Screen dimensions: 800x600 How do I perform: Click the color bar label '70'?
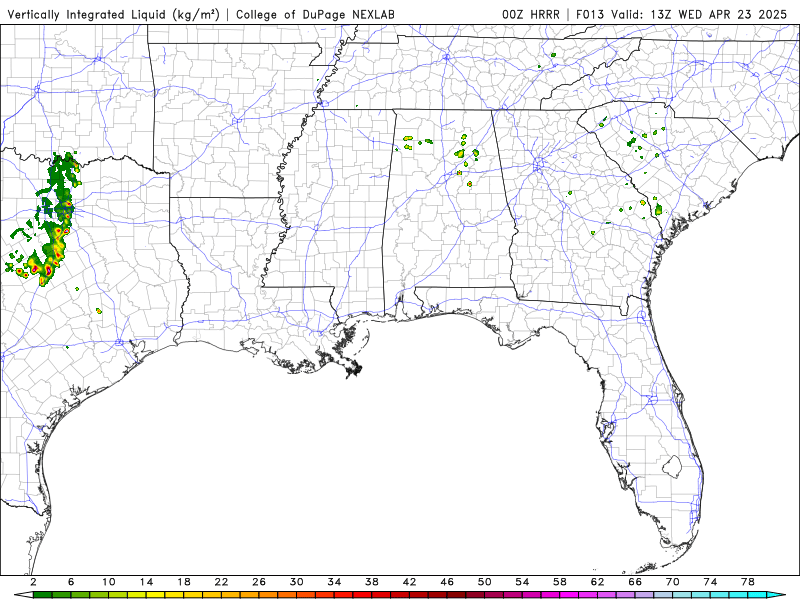click(x=673, y=582)
